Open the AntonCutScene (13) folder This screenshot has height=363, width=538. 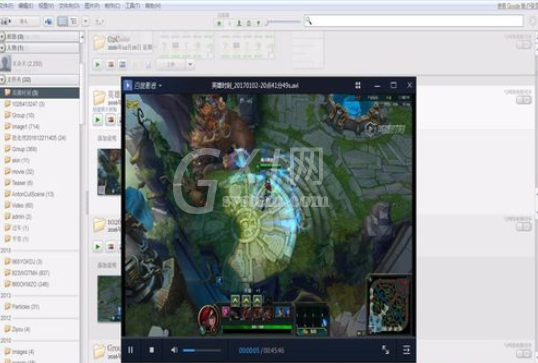pos(29,194)
